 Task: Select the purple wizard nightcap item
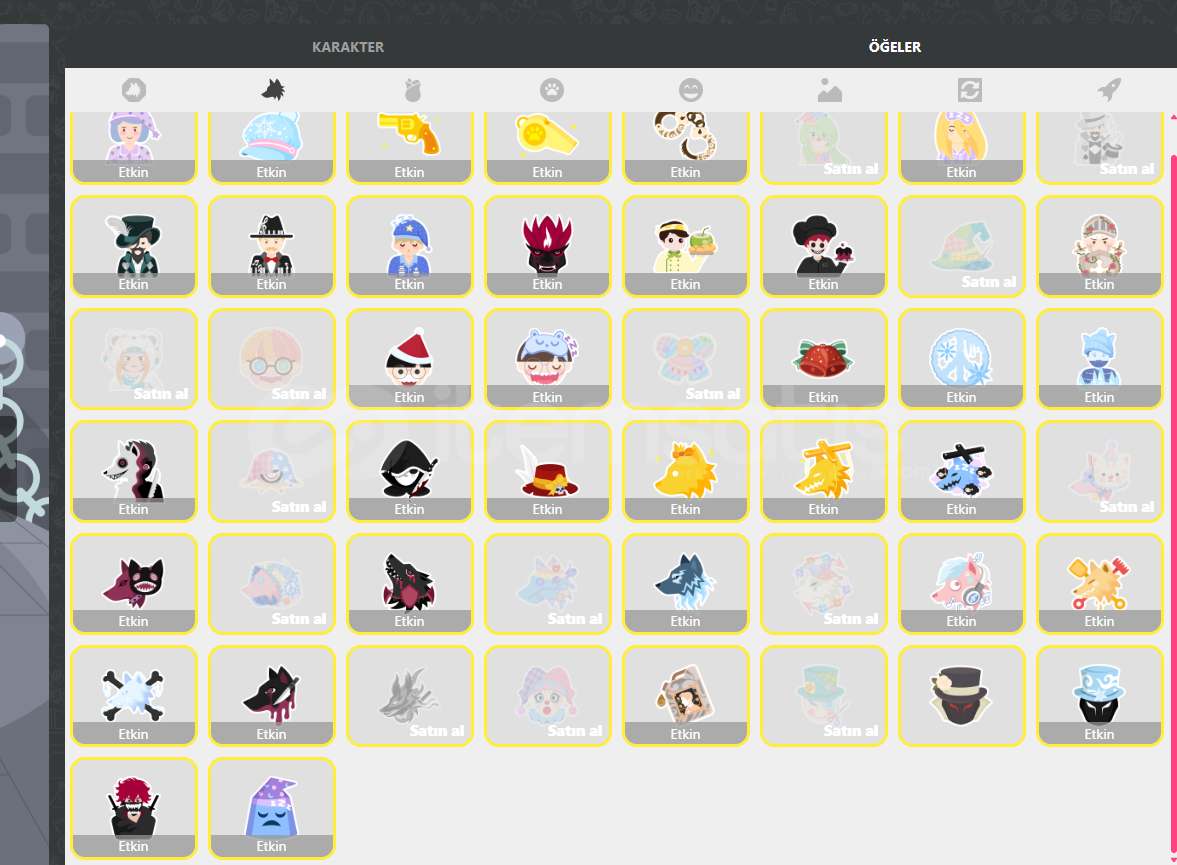tap(272, 808)
